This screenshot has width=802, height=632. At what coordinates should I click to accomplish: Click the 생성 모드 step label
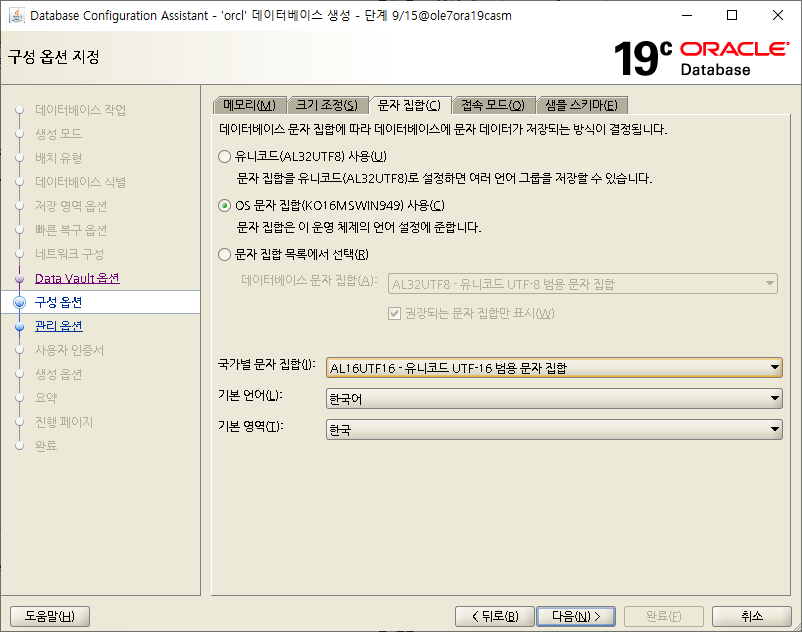(x=58, y=134)
